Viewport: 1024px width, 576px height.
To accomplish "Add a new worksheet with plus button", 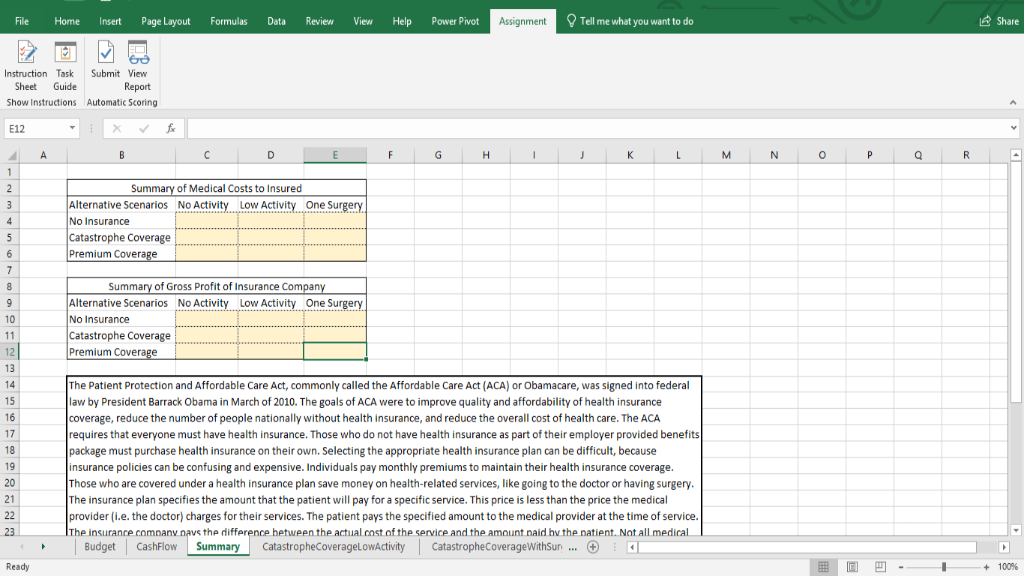I will pyautogui.click(x=593, y=547).
